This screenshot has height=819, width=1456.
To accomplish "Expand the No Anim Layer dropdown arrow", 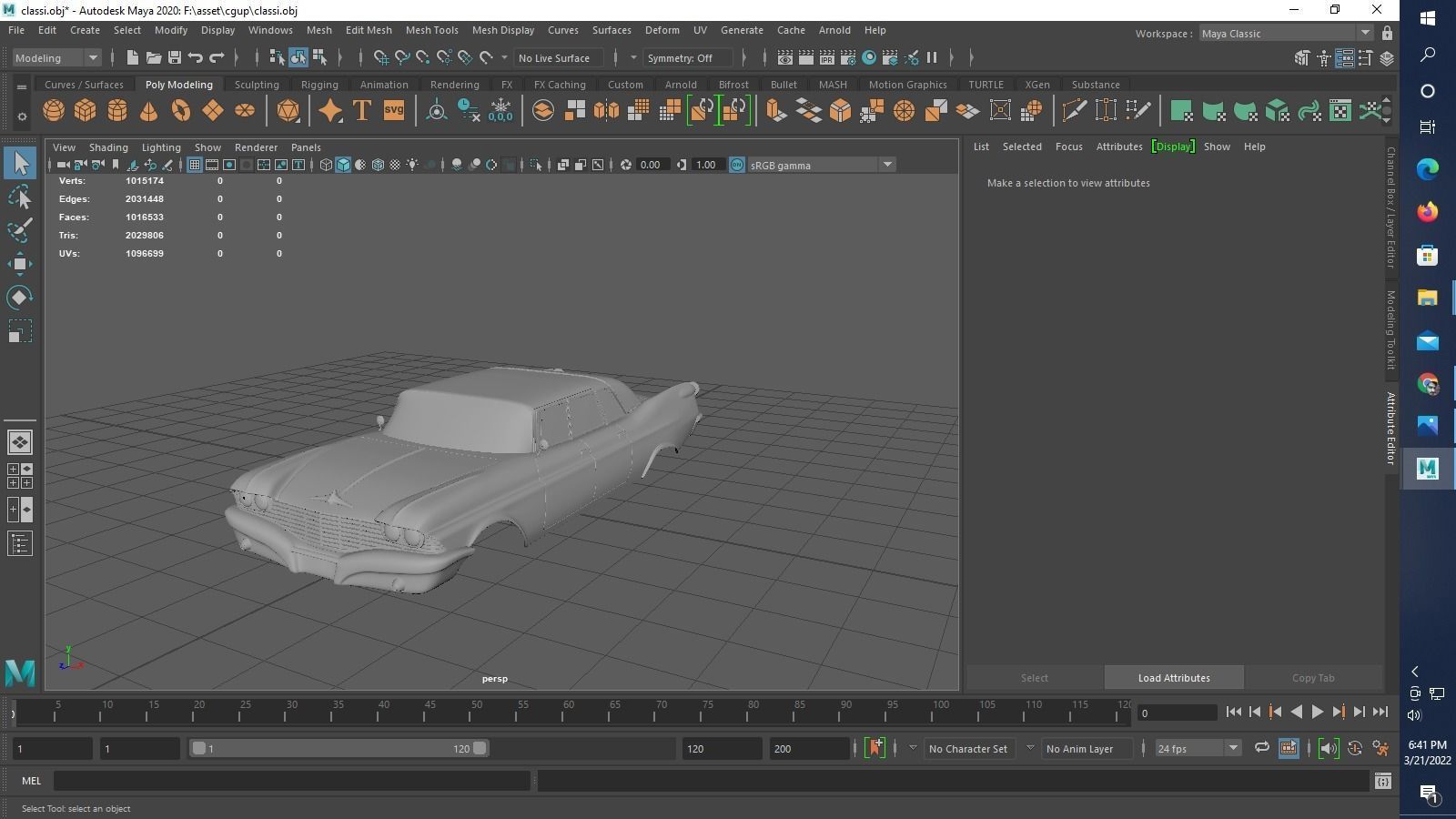I will [x=1030, y=748].
